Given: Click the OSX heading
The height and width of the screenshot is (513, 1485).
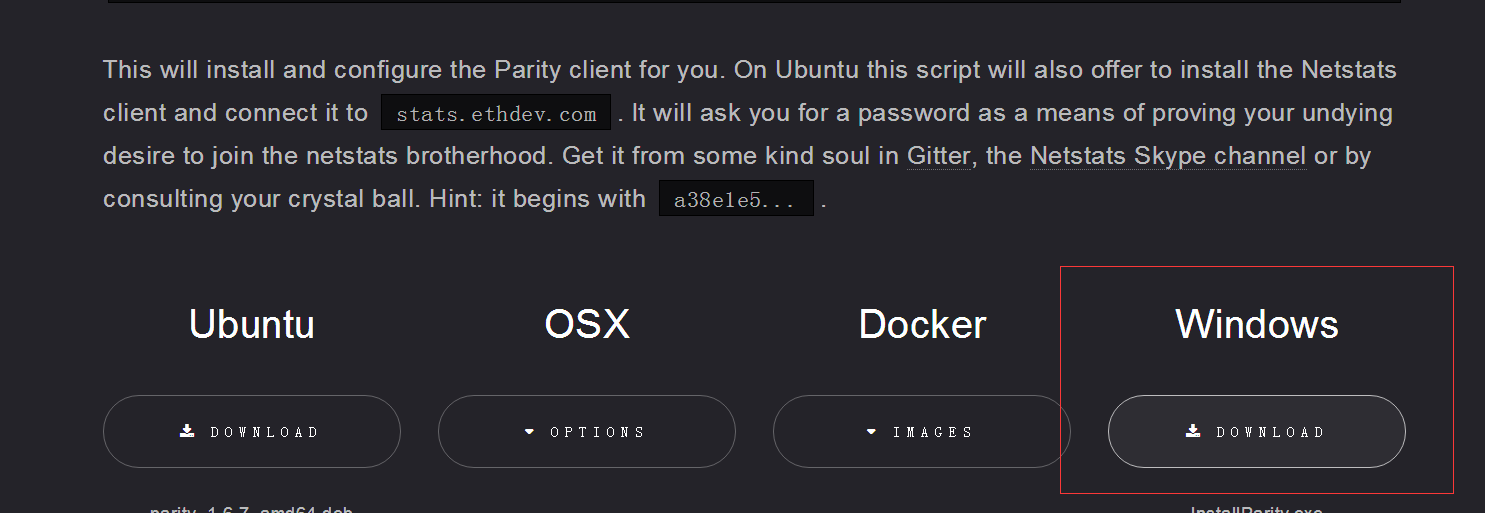Looking at the screenshot, I should pyautogui.click(x=587, y=324).
